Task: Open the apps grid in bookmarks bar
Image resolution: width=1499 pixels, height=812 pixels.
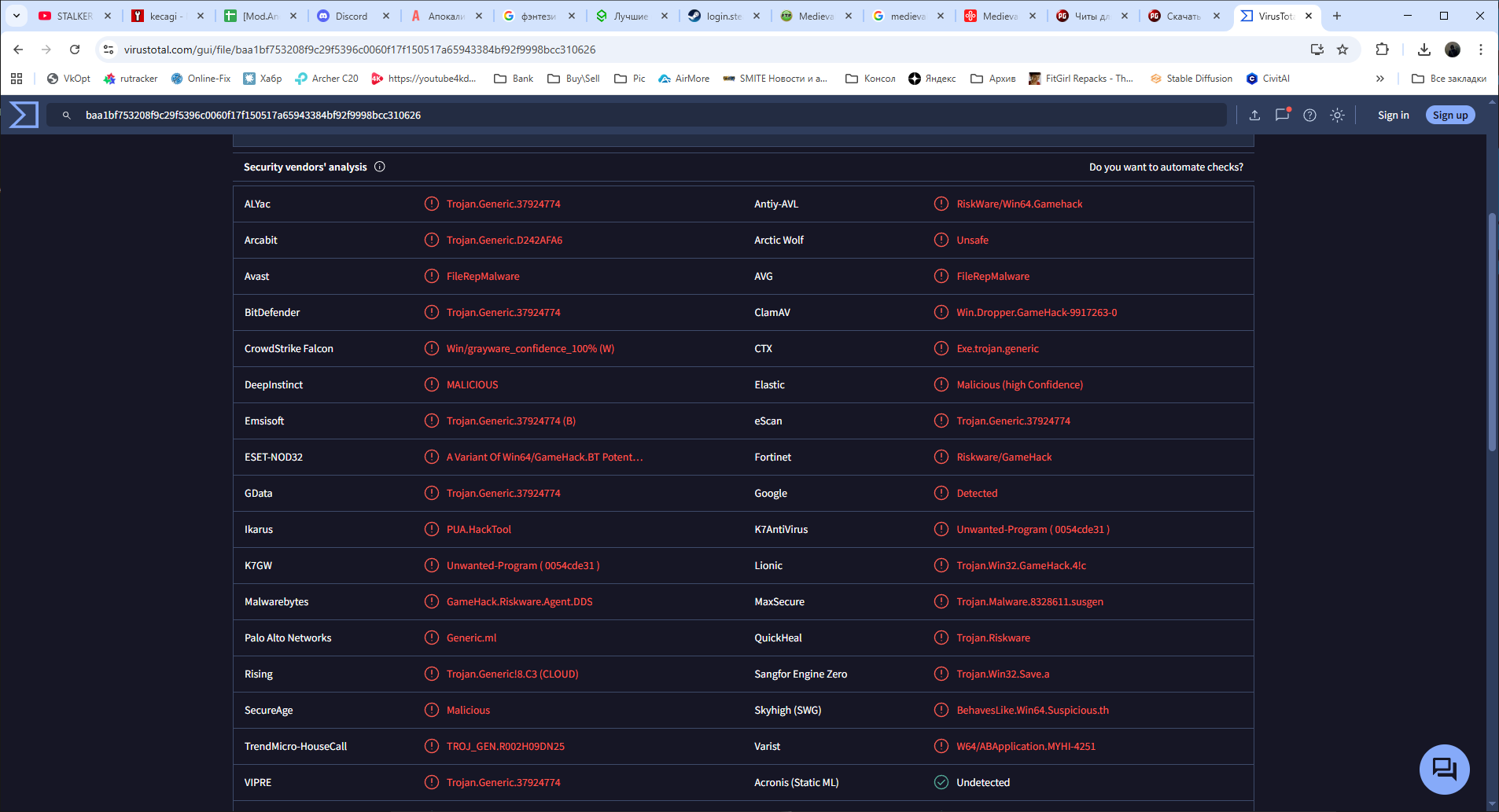Action: pos(17,79)
